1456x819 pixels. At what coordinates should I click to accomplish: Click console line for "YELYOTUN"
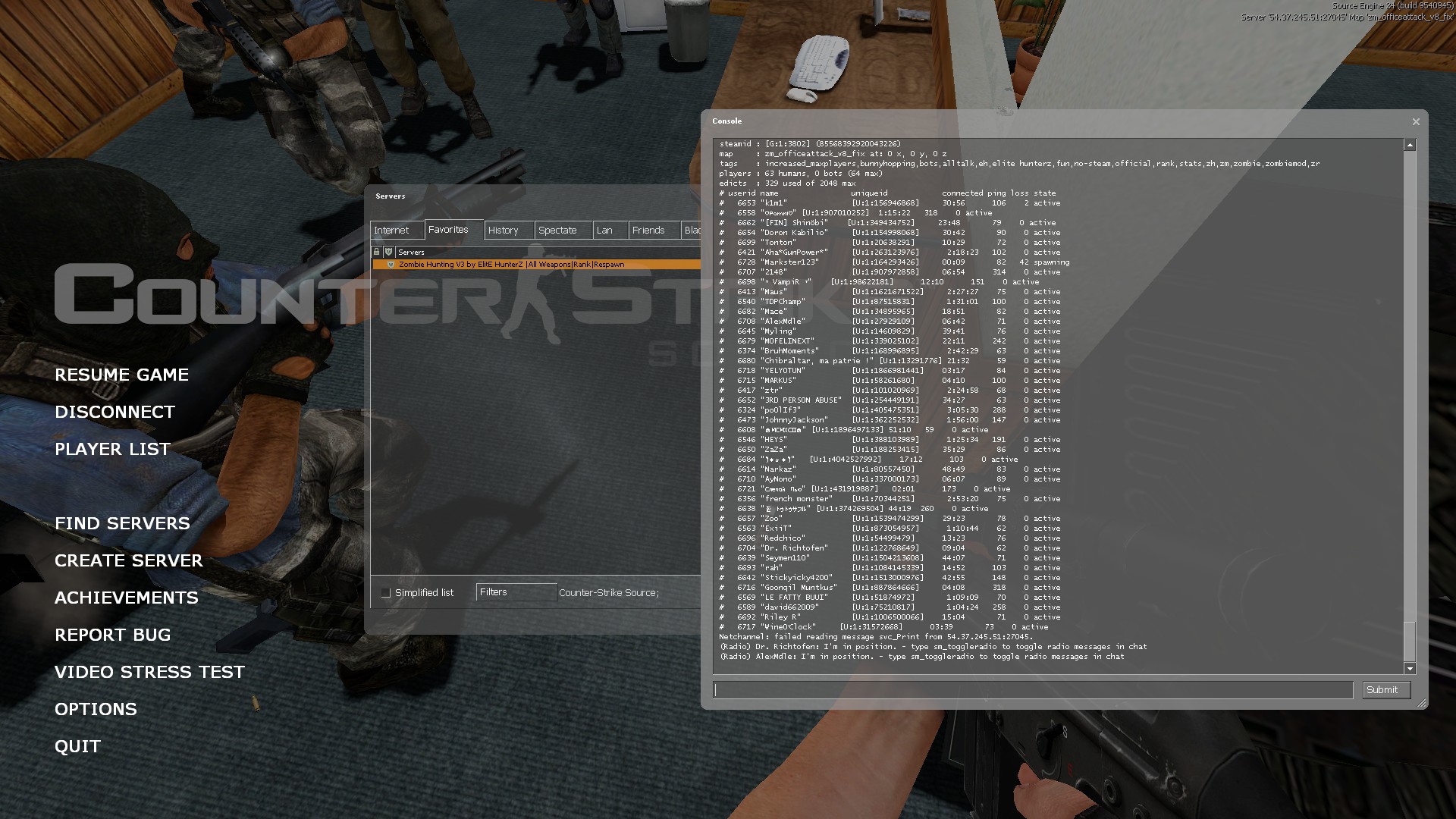[x=890, y=371]
